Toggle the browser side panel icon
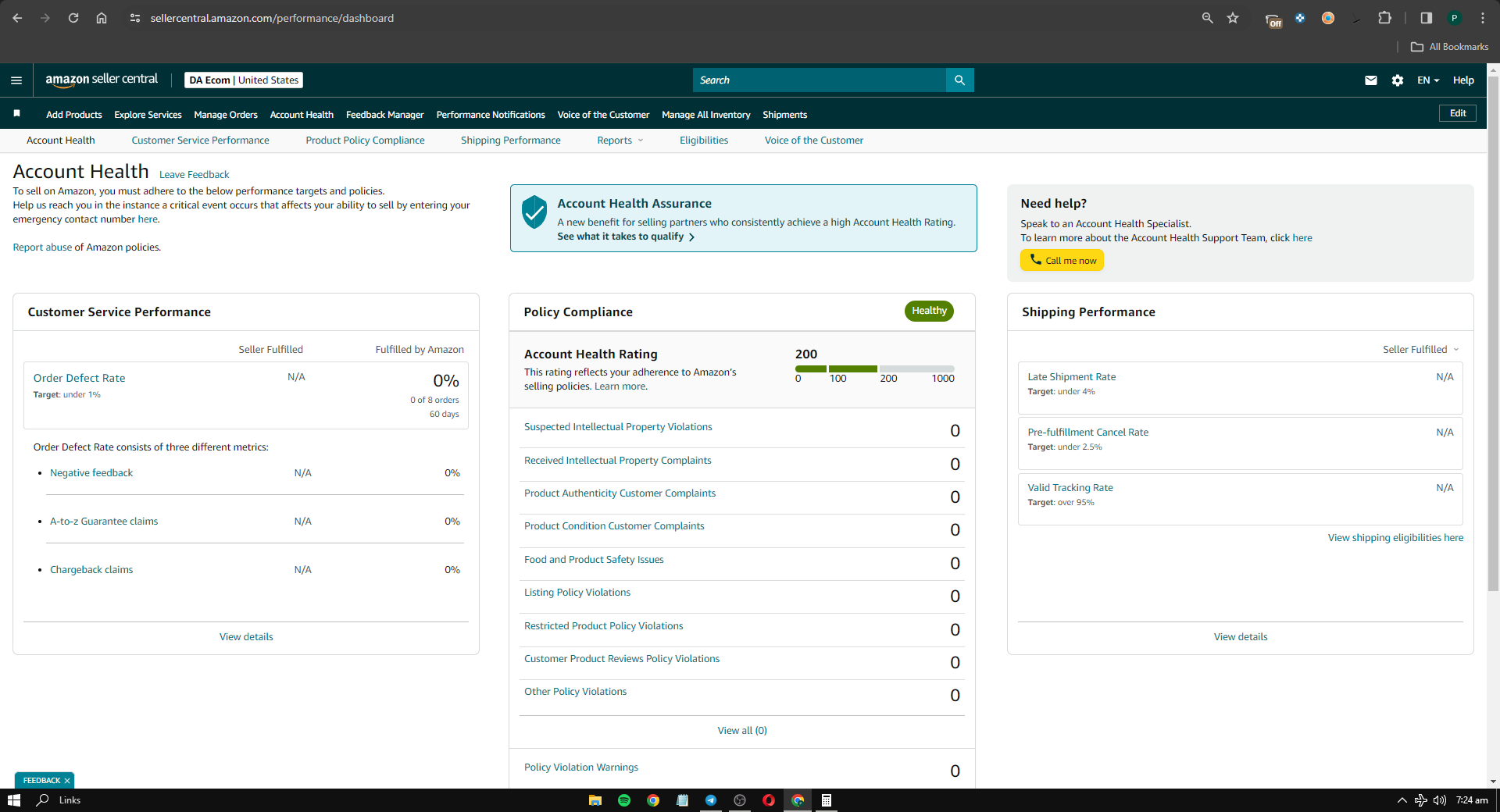Screen dimensions: 1500x812 click(x=1426, y=18)
